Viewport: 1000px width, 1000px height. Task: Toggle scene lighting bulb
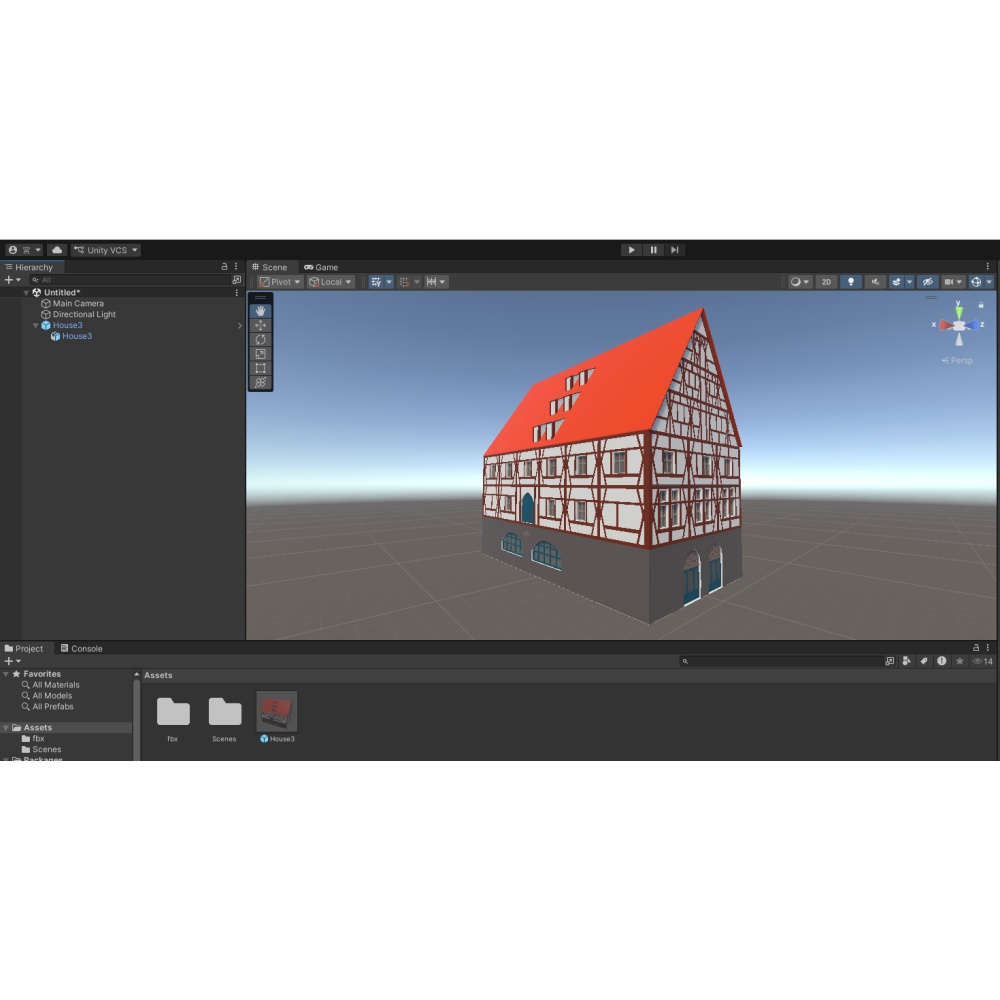pyautogui.click(x=851, y=282)
